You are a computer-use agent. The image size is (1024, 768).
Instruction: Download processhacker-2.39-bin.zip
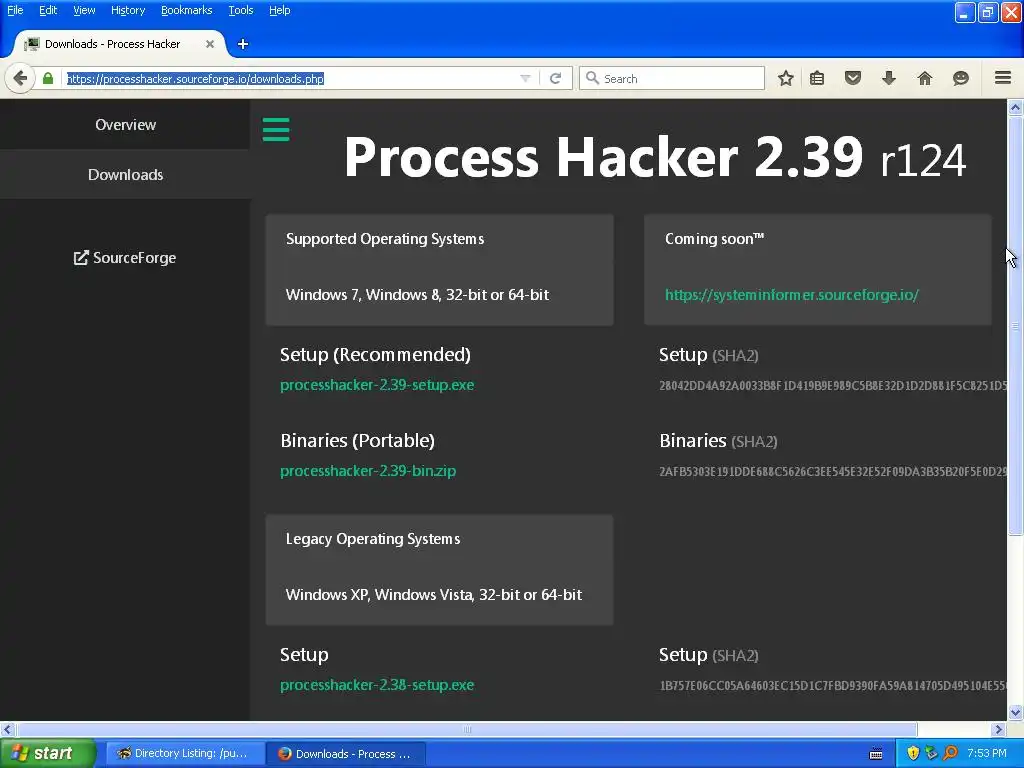point(368,470)
